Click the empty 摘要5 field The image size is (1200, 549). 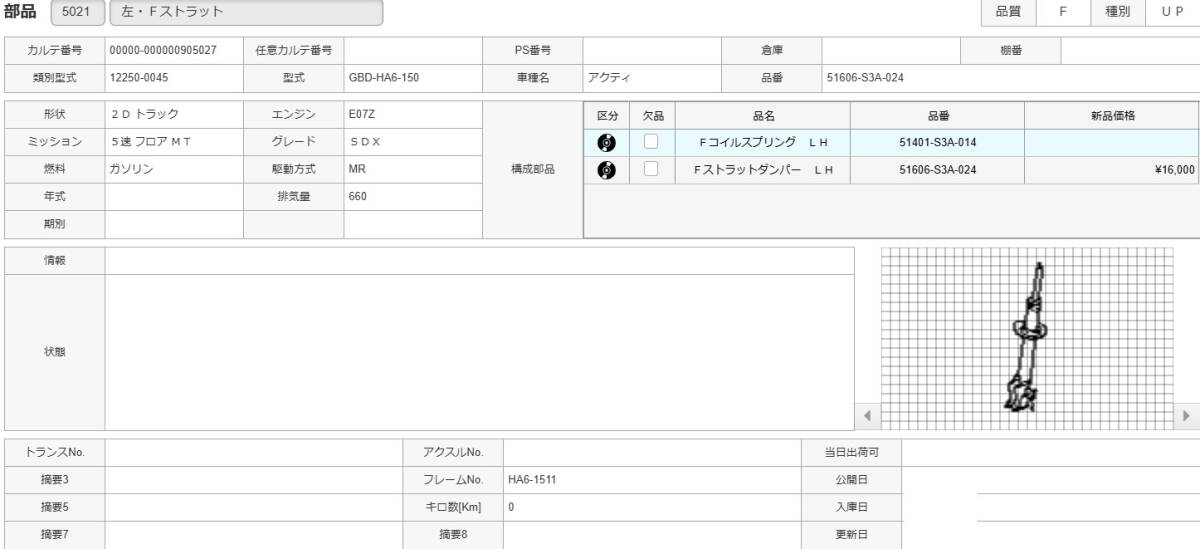point(253,506)
